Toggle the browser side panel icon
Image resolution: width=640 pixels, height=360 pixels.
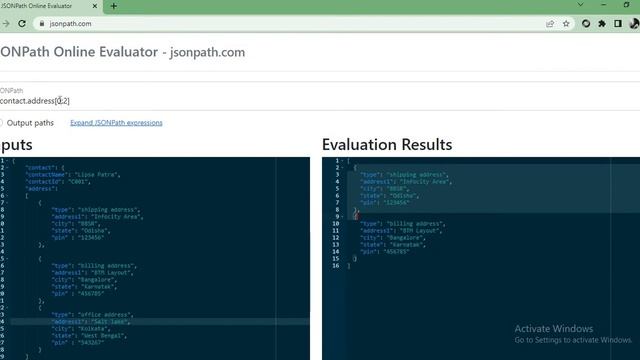click(x=618, y=24)
